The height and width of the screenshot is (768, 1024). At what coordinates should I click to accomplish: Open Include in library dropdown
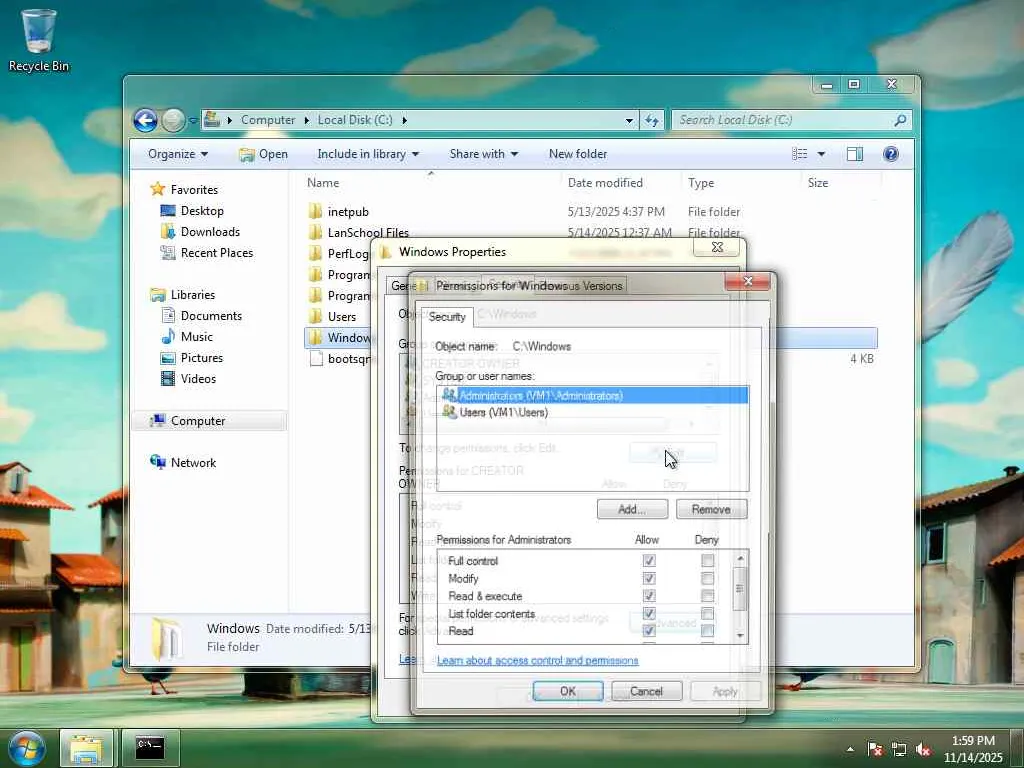368,154
